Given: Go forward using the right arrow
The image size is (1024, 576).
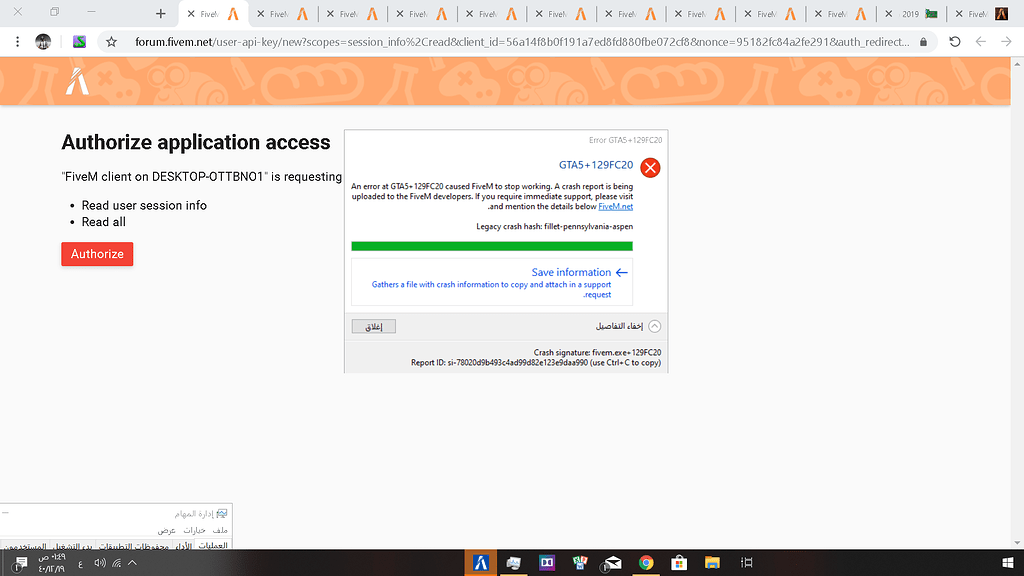Looking at the screenshot, I should [x=1006, y=42].
